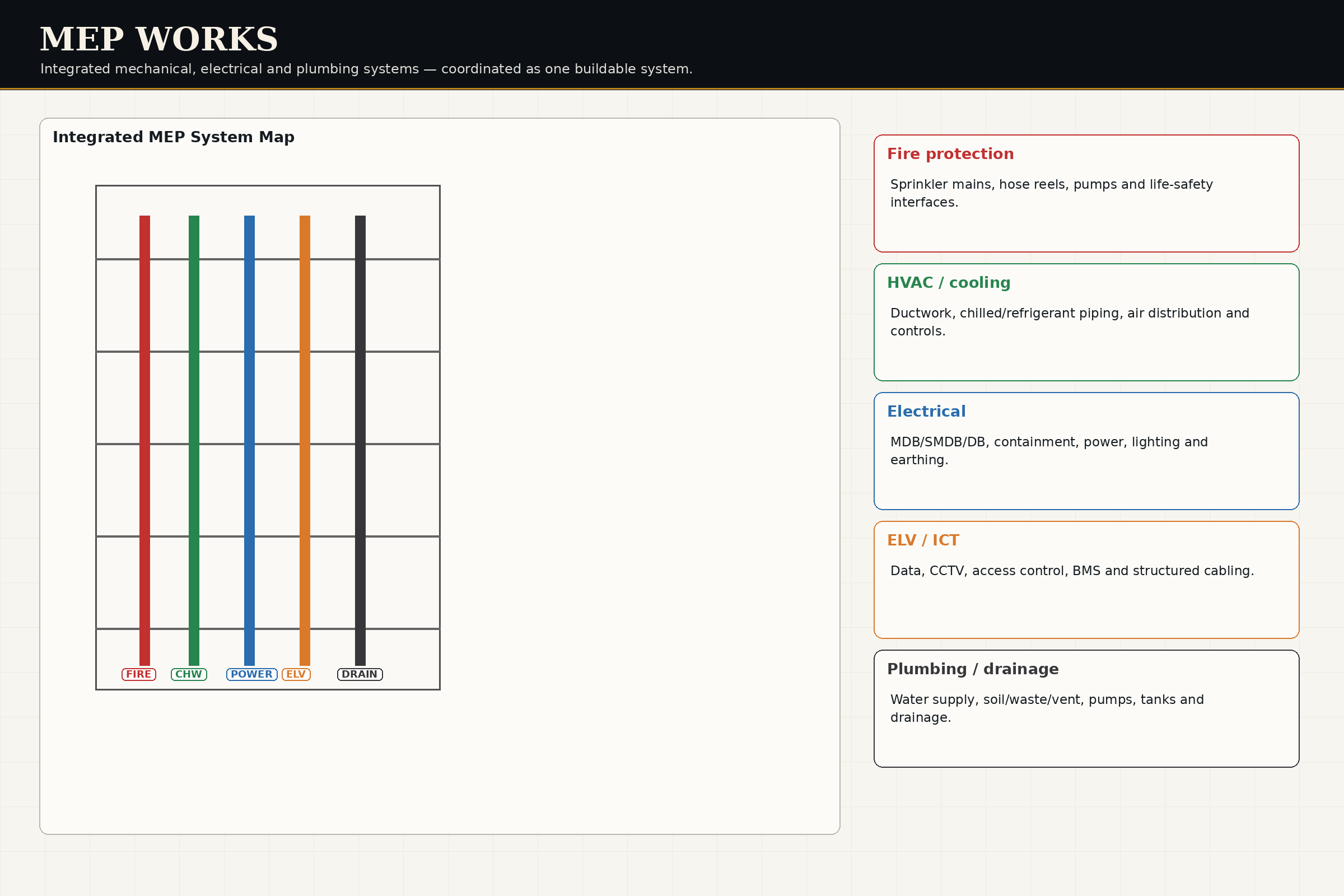Click the 'Sprinkler mains, hose reels' description
This screenshot has width=1344, height=896.
1052,193
